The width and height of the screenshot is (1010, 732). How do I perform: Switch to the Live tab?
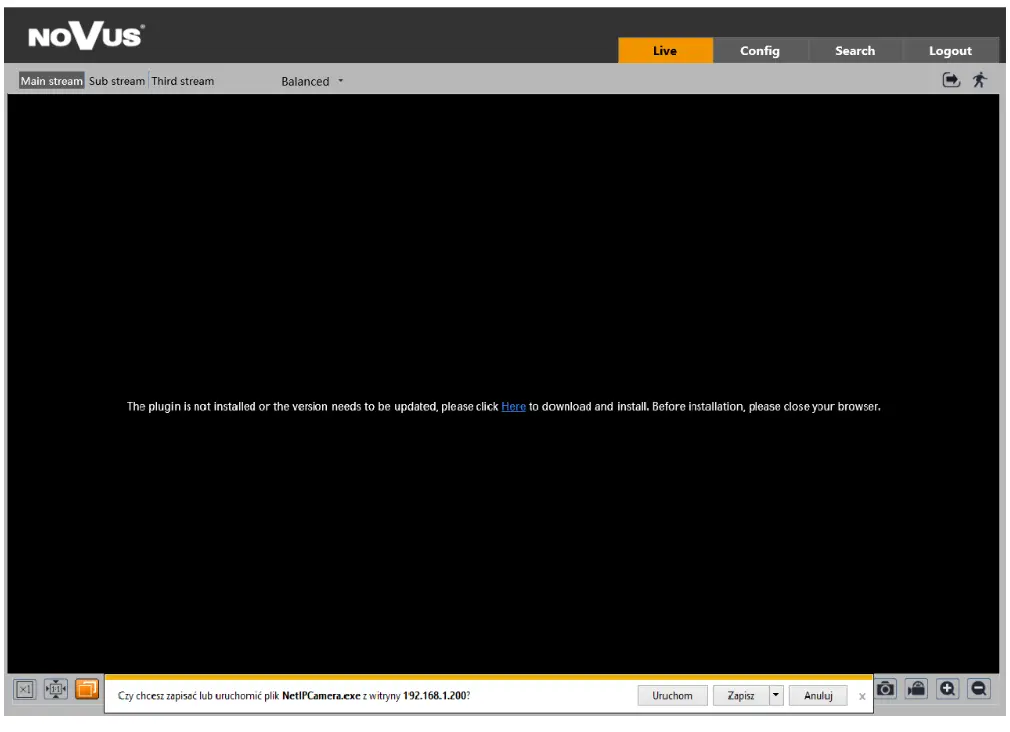tap(665, 50)
